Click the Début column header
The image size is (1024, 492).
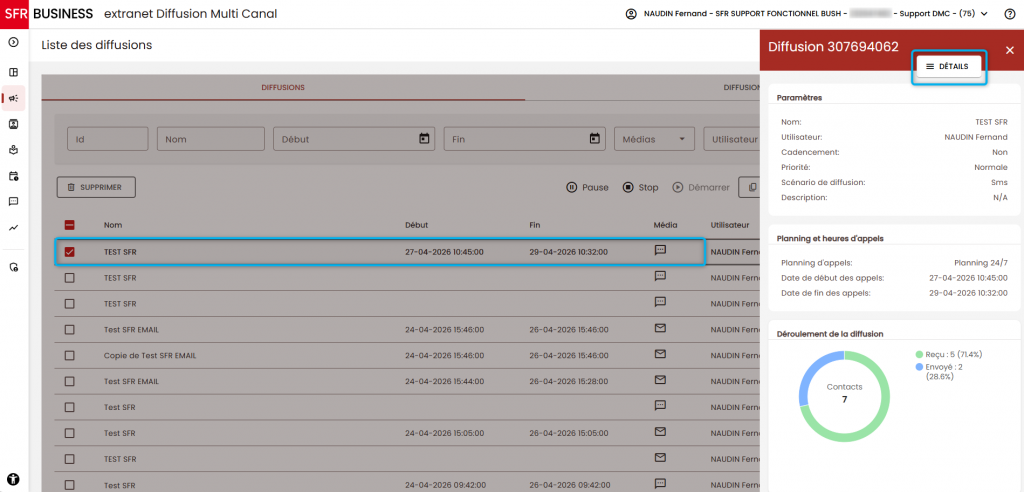click(417, 225)
